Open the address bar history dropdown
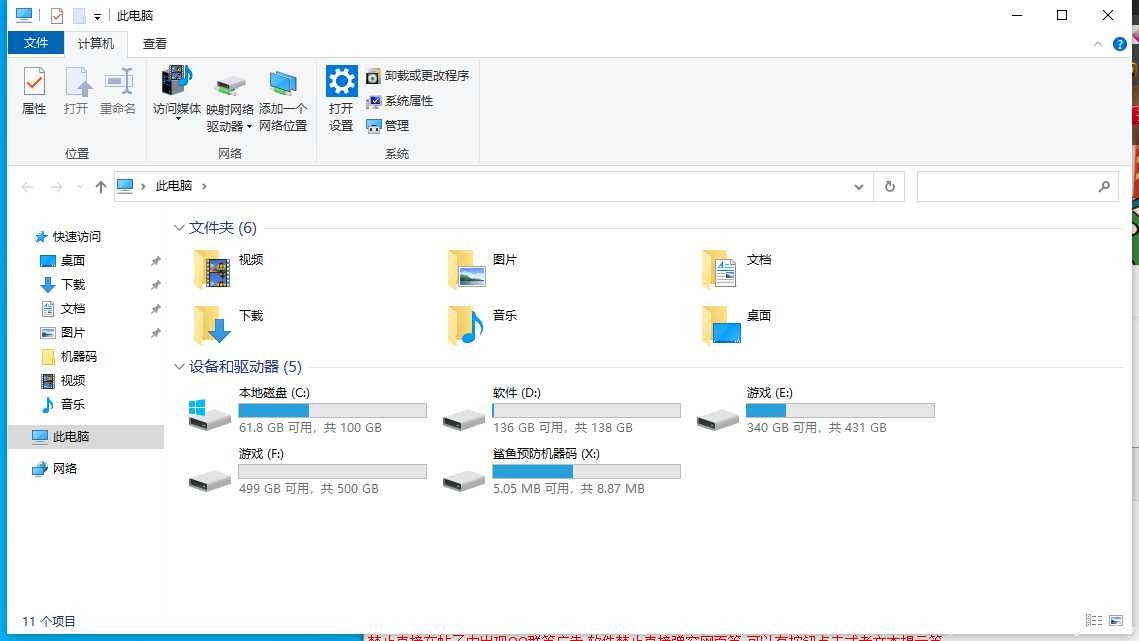 pos(859,187)
